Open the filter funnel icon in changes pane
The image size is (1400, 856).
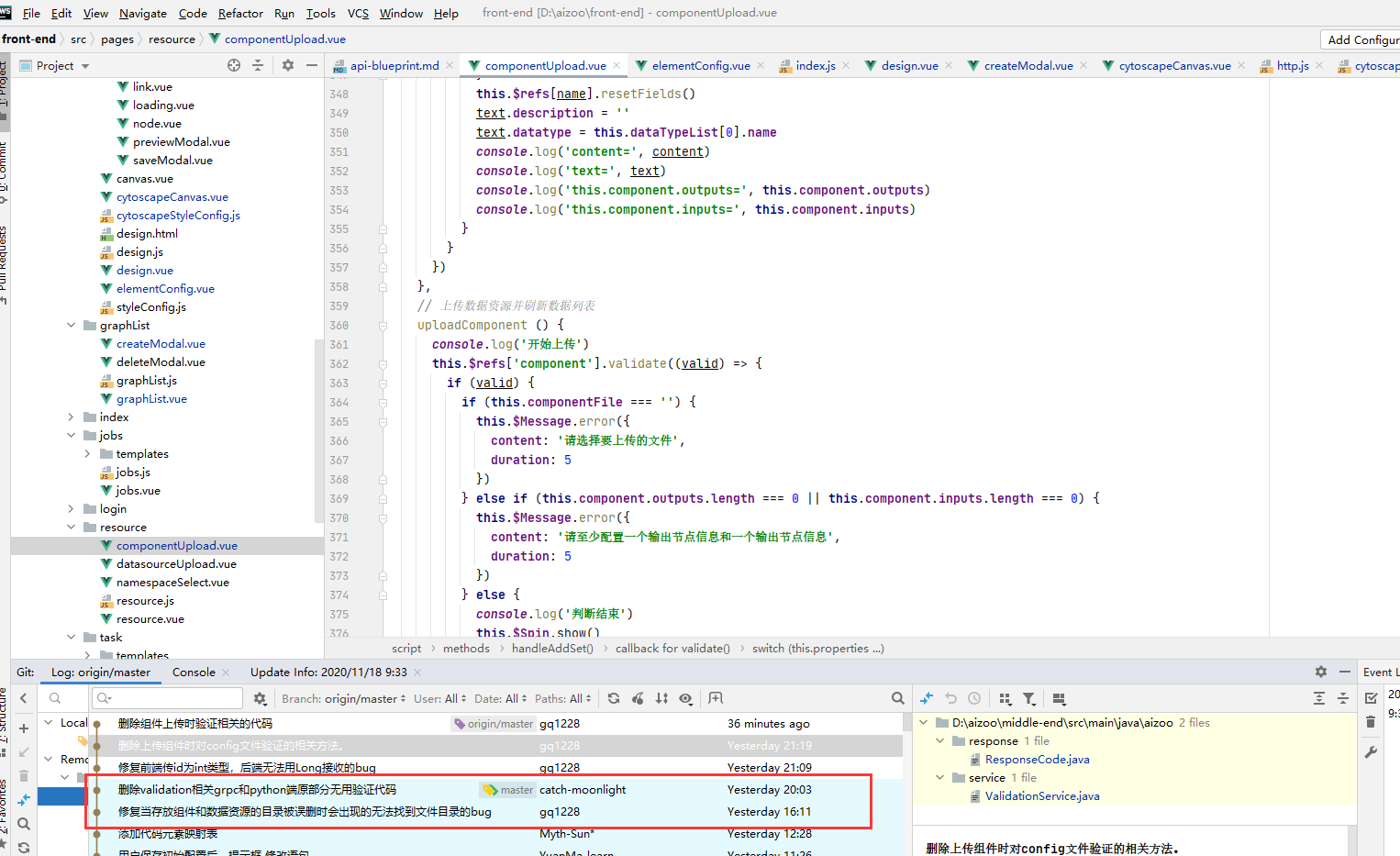click(x=1029, y=698)
